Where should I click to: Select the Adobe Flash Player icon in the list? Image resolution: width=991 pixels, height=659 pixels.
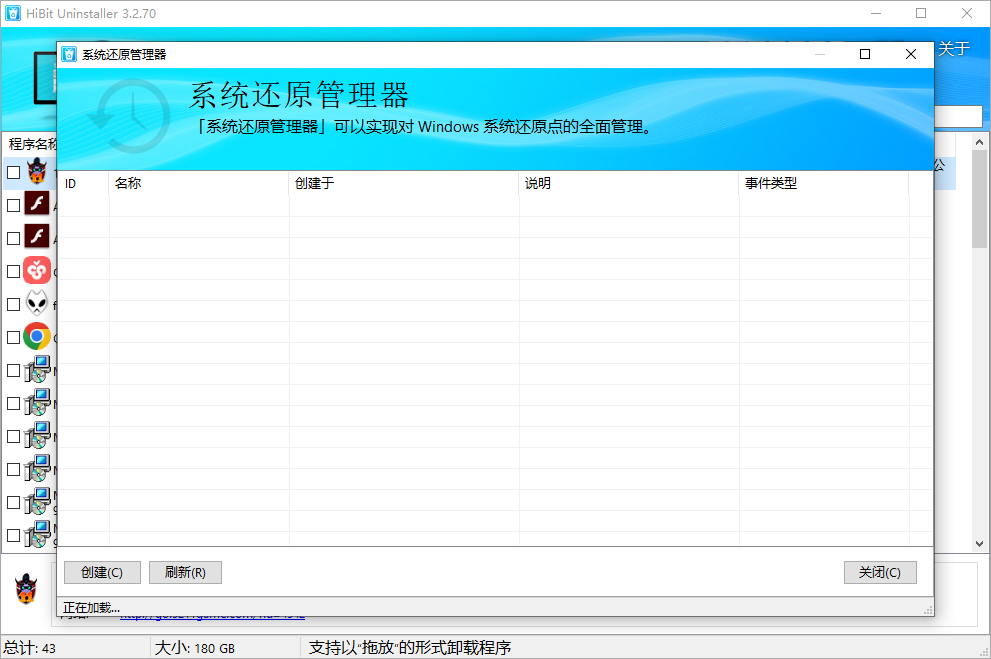tap(38, 203)
